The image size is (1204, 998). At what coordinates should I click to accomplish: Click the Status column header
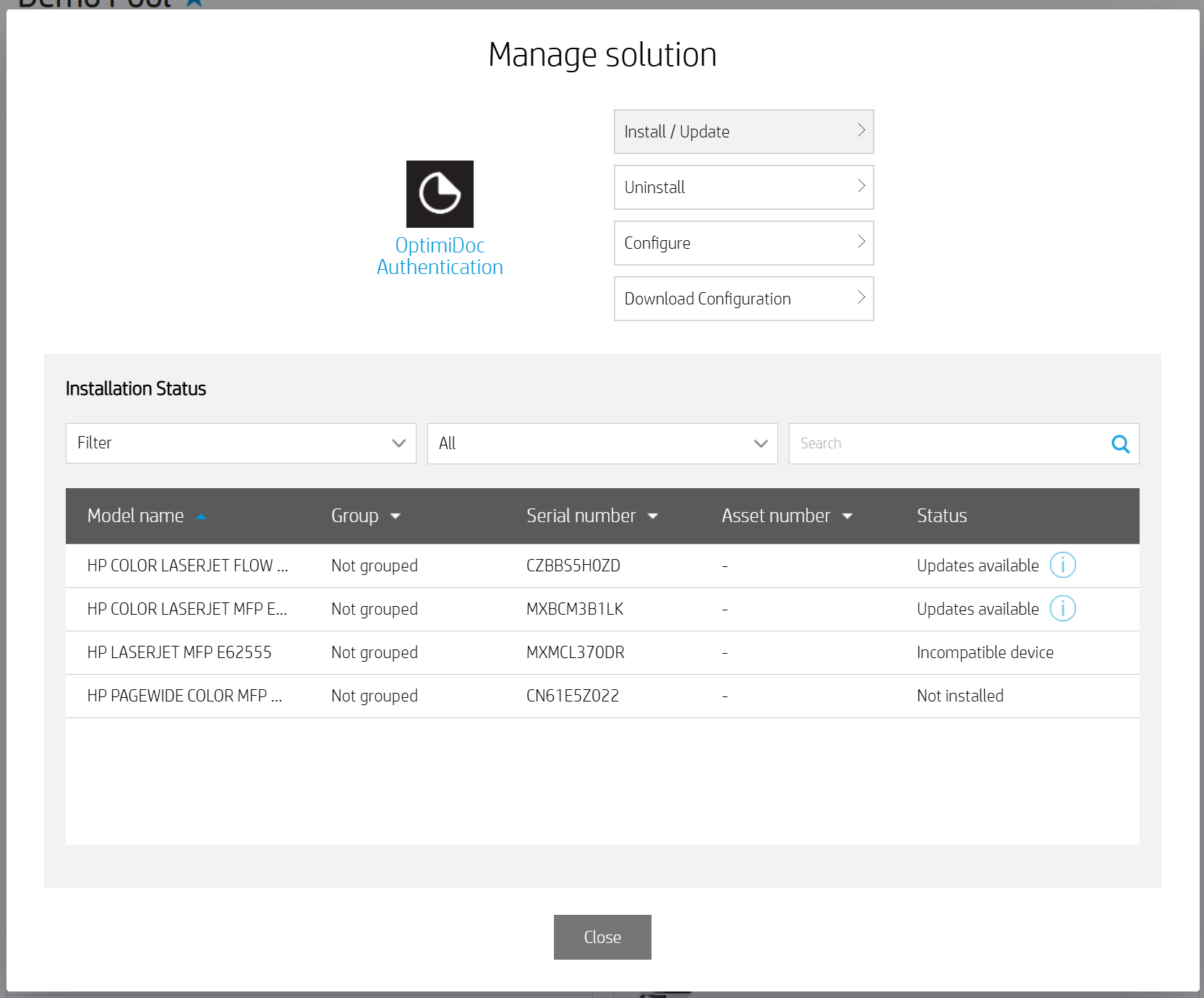tap(942, 516)
